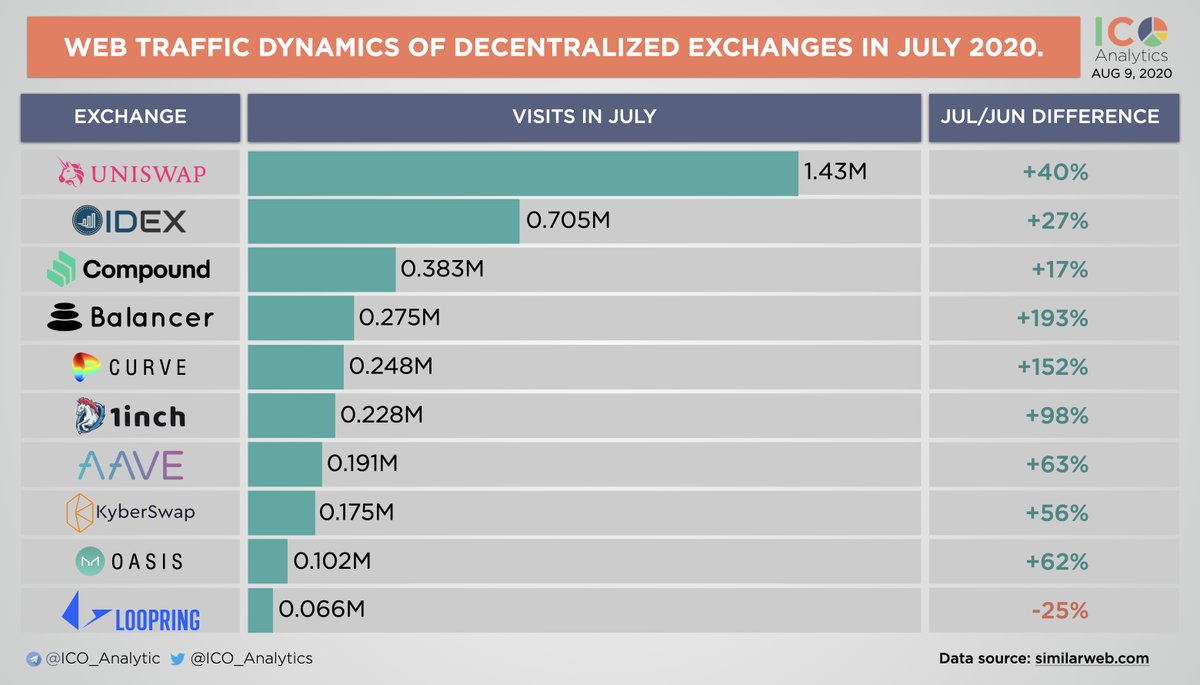
Task: Click the VISITS IN JULY column header
Action: (x=584, y=117)
